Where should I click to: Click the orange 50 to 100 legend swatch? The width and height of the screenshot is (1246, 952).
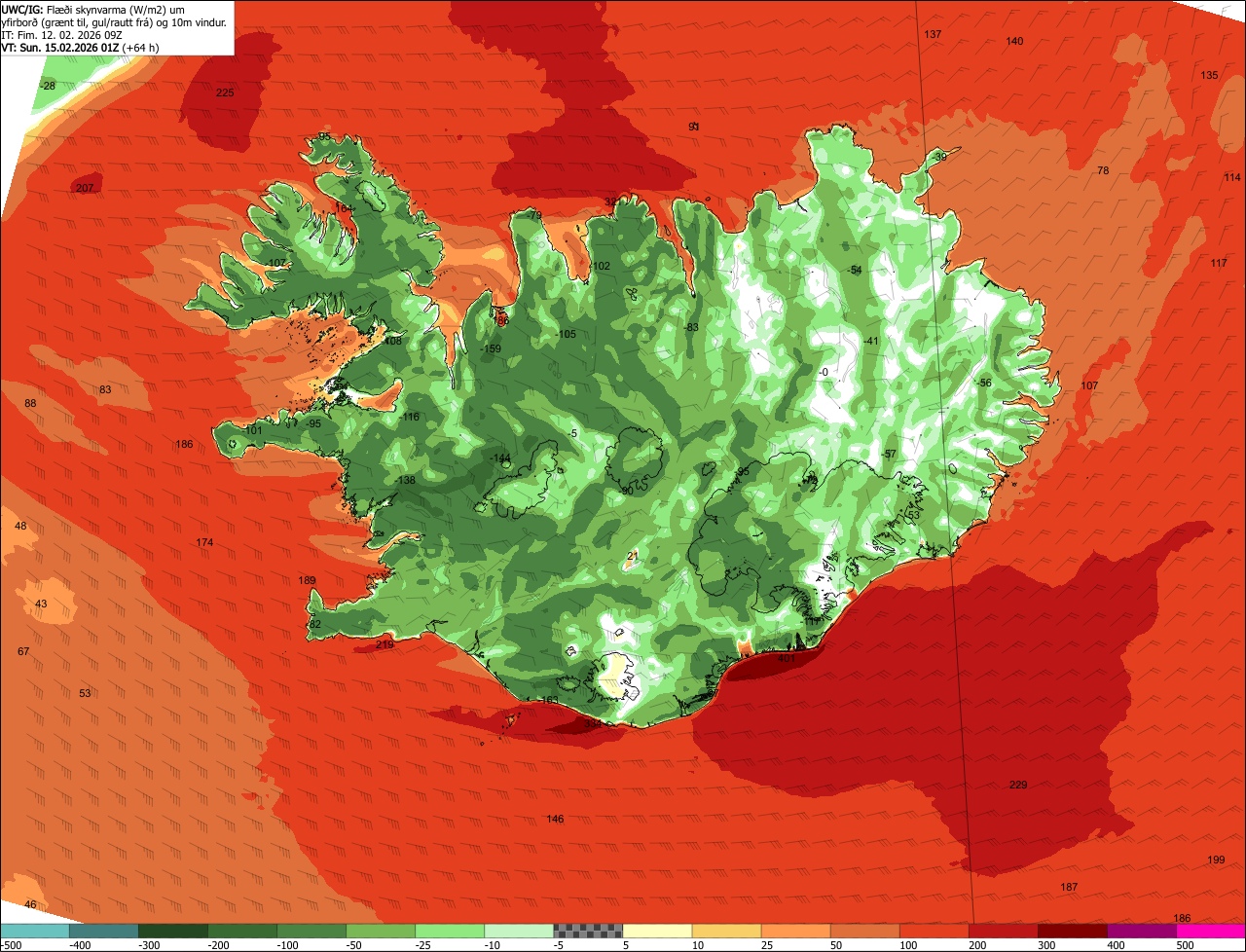pos(864,932)
